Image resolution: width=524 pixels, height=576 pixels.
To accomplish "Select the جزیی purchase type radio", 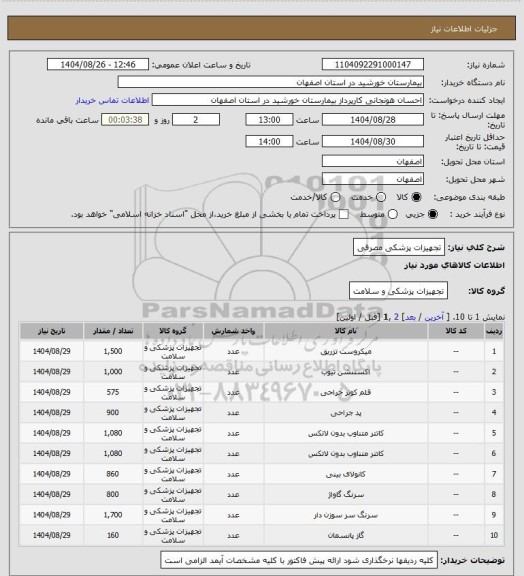I will coord(433,214).
